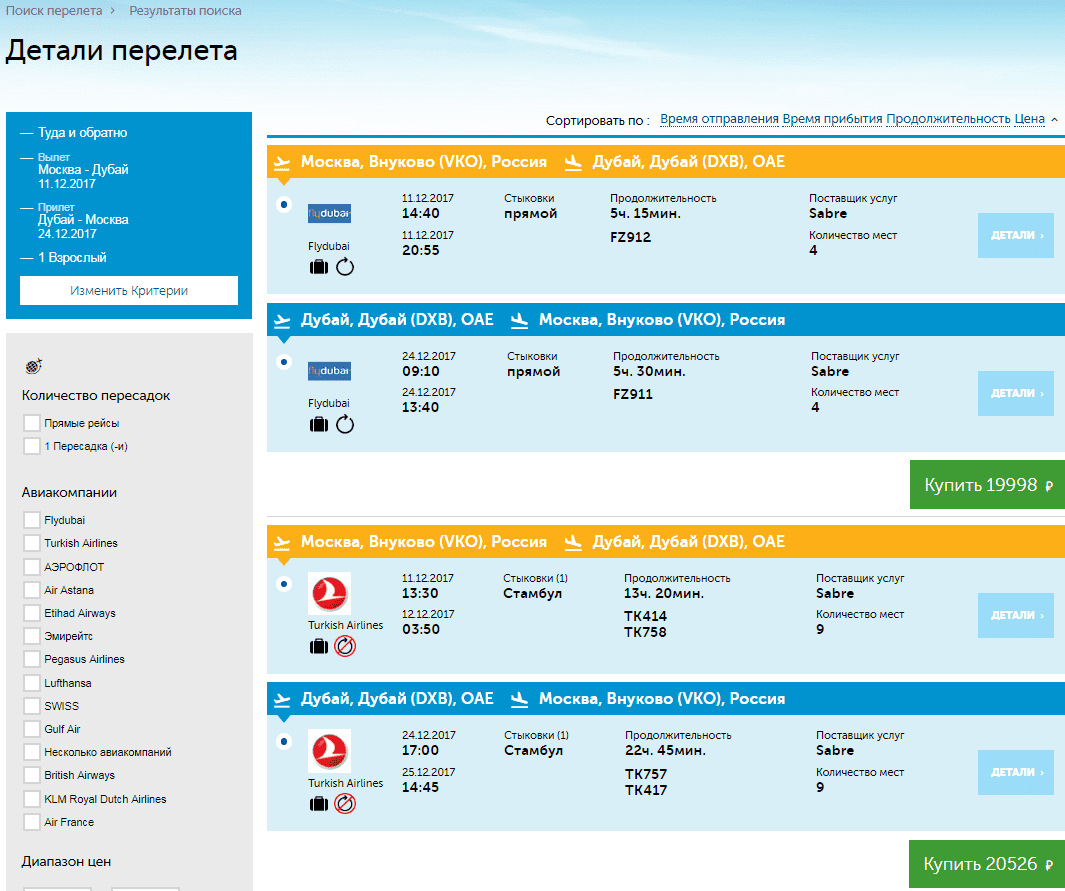Show details for flights TK414 TK758

(x=1016, y=615)
